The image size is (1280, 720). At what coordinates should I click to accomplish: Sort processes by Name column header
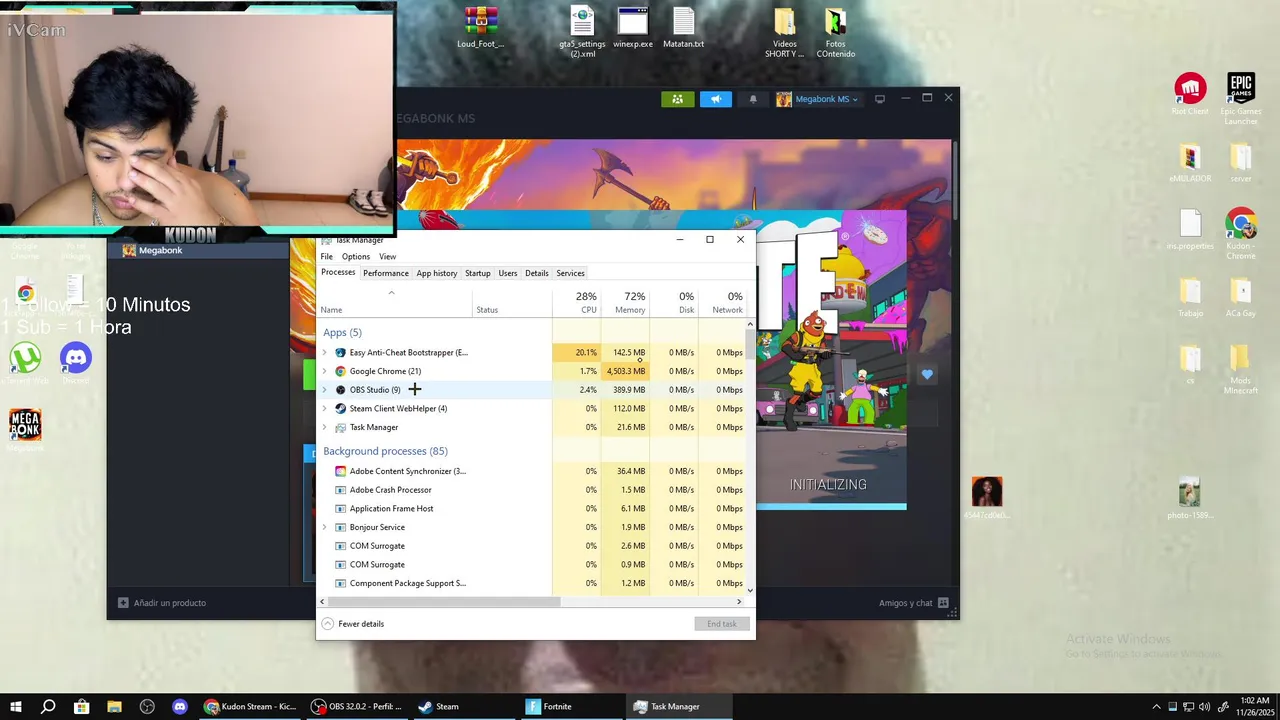(x=395, y=302)
